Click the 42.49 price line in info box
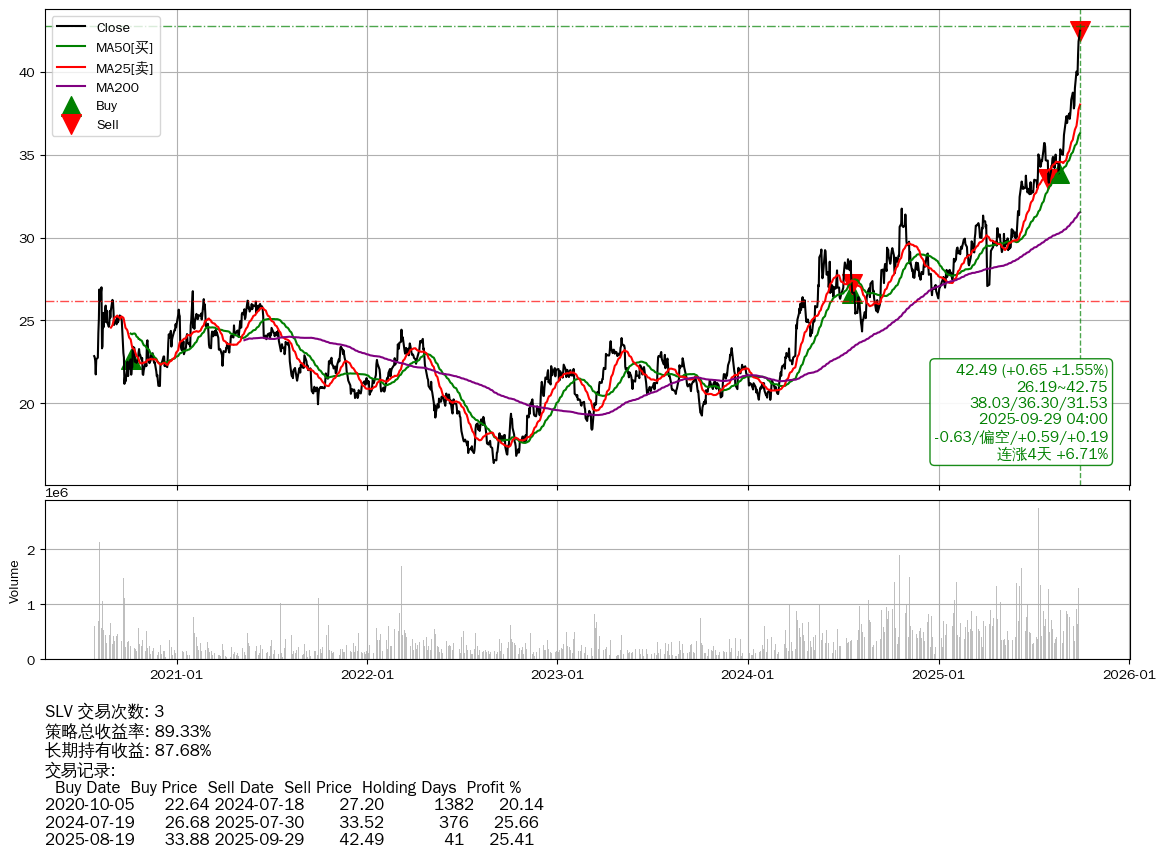 click(x=1031, y=370)
